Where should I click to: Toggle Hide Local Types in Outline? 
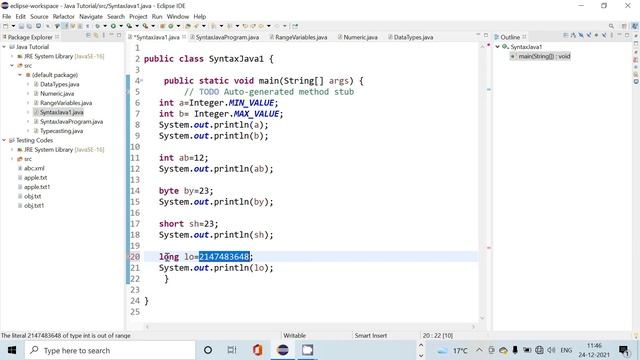604,36
